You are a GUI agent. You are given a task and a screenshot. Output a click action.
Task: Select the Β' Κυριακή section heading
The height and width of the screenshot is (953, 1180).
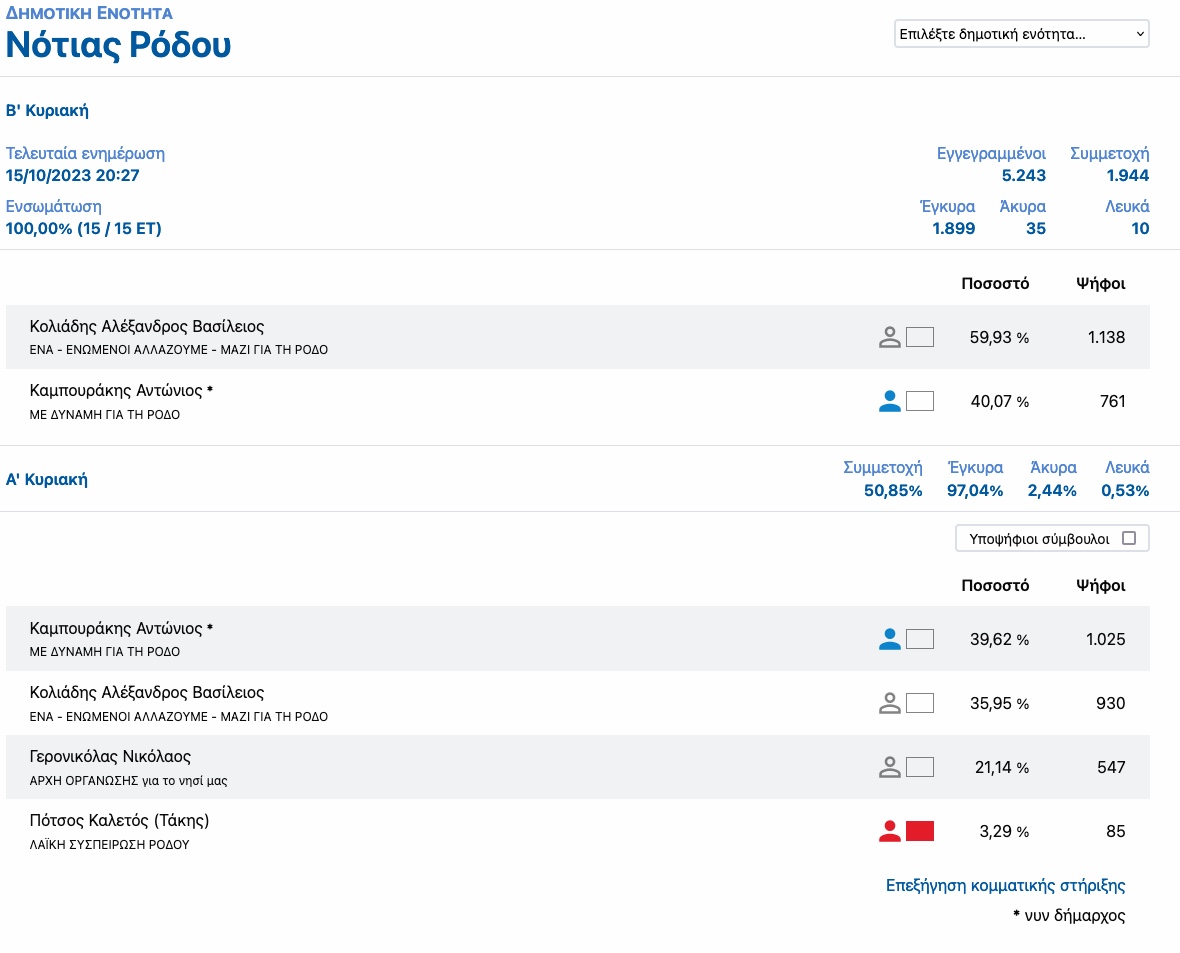click(x=47, y=111)
